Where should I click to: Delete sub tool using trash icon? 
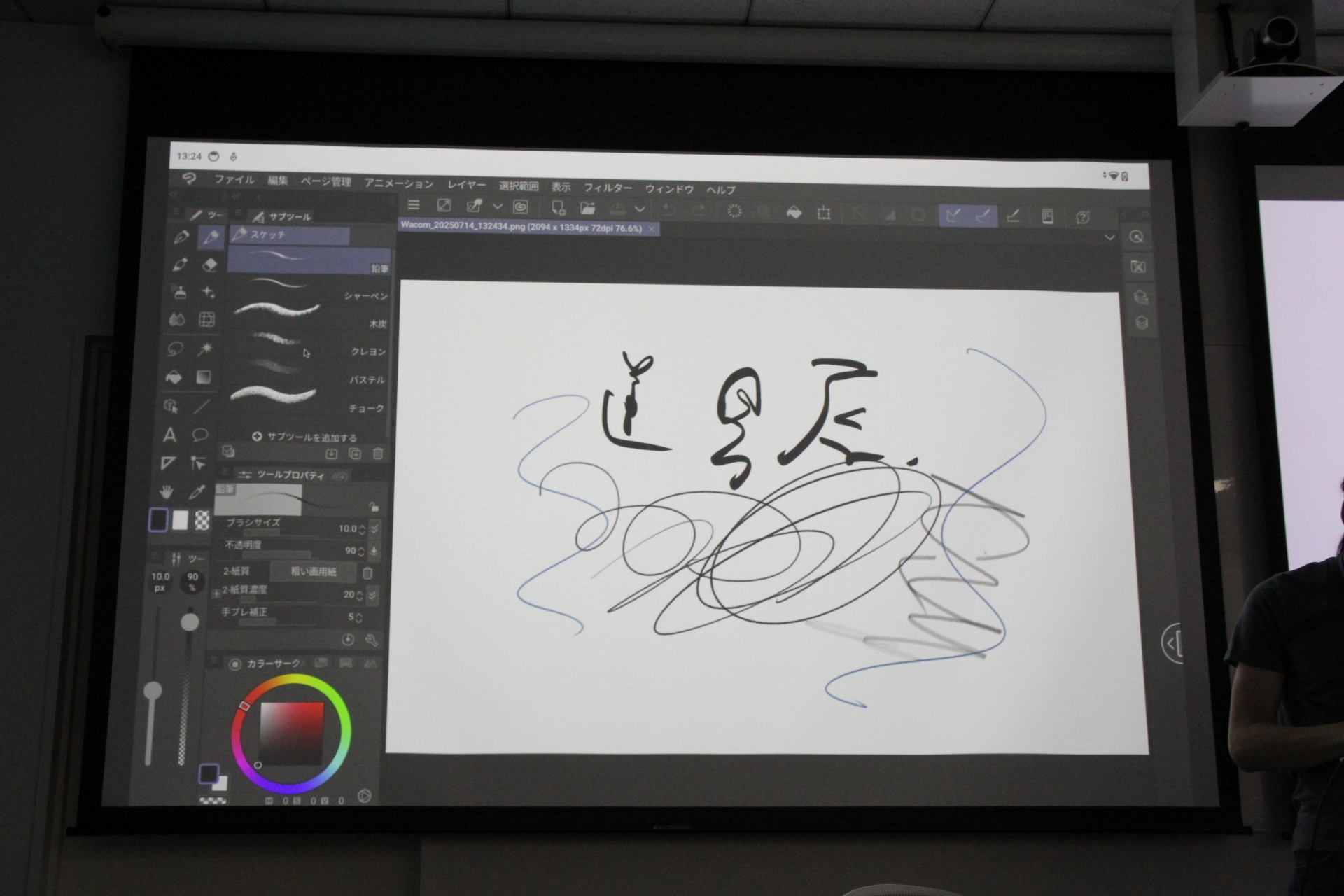[379, 454]
